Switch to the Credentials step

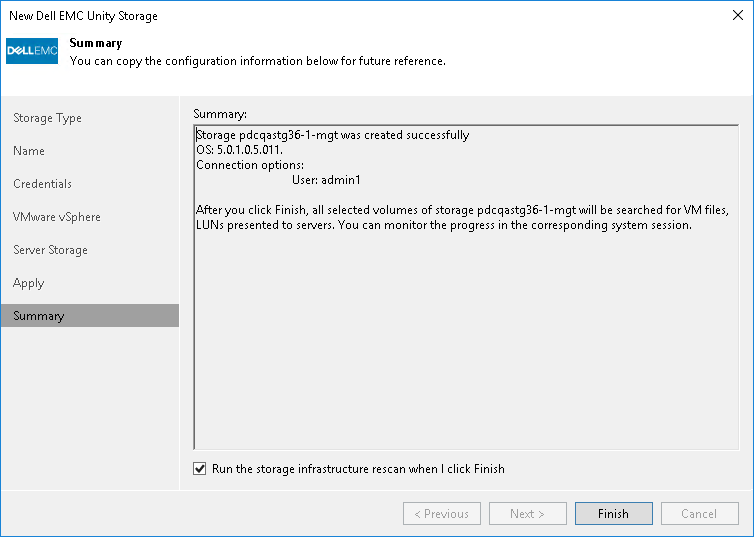[42, 184]
